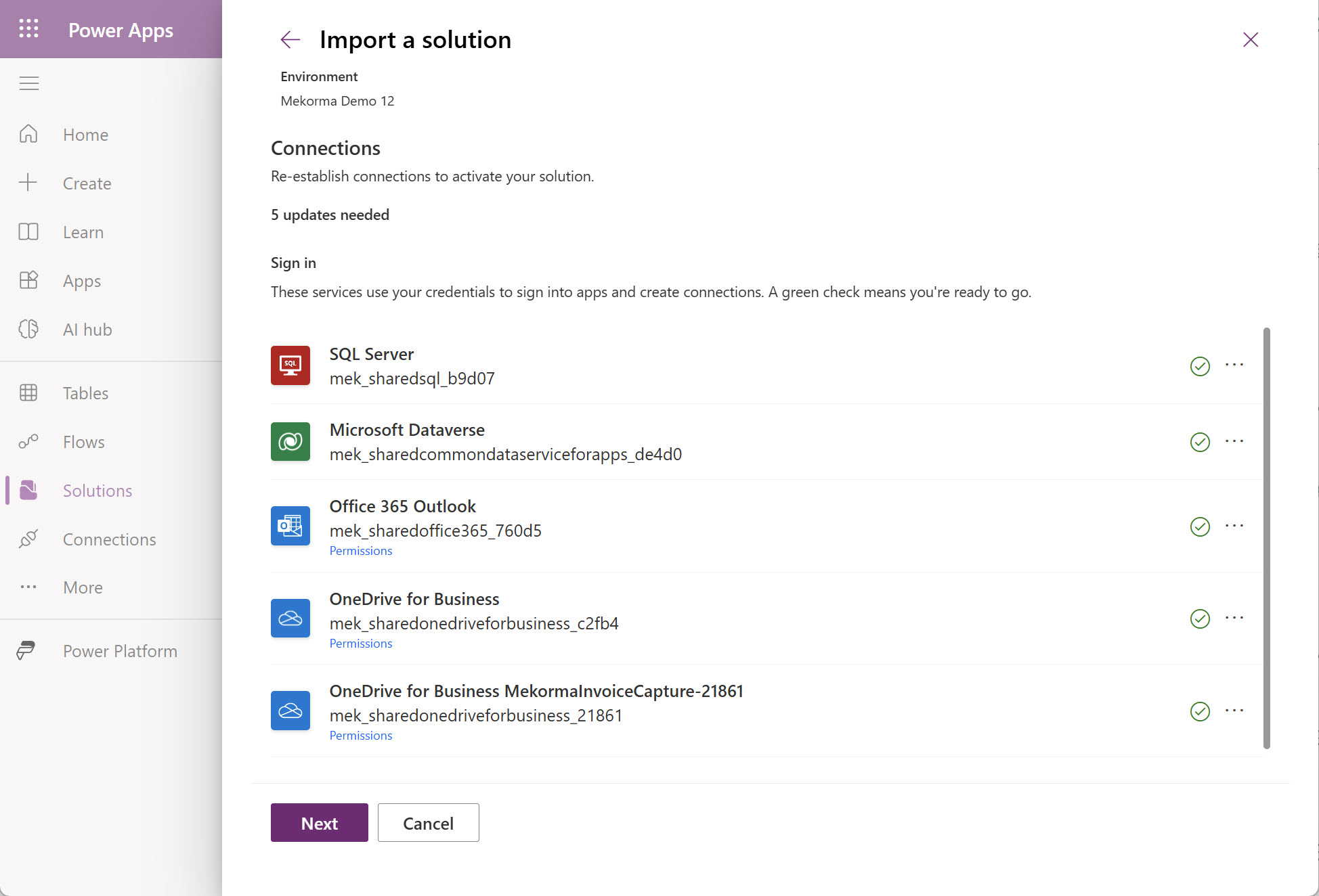Viewport: 1319px width, 896px height.
Task: Open the Apps page label
Action: 82,281
